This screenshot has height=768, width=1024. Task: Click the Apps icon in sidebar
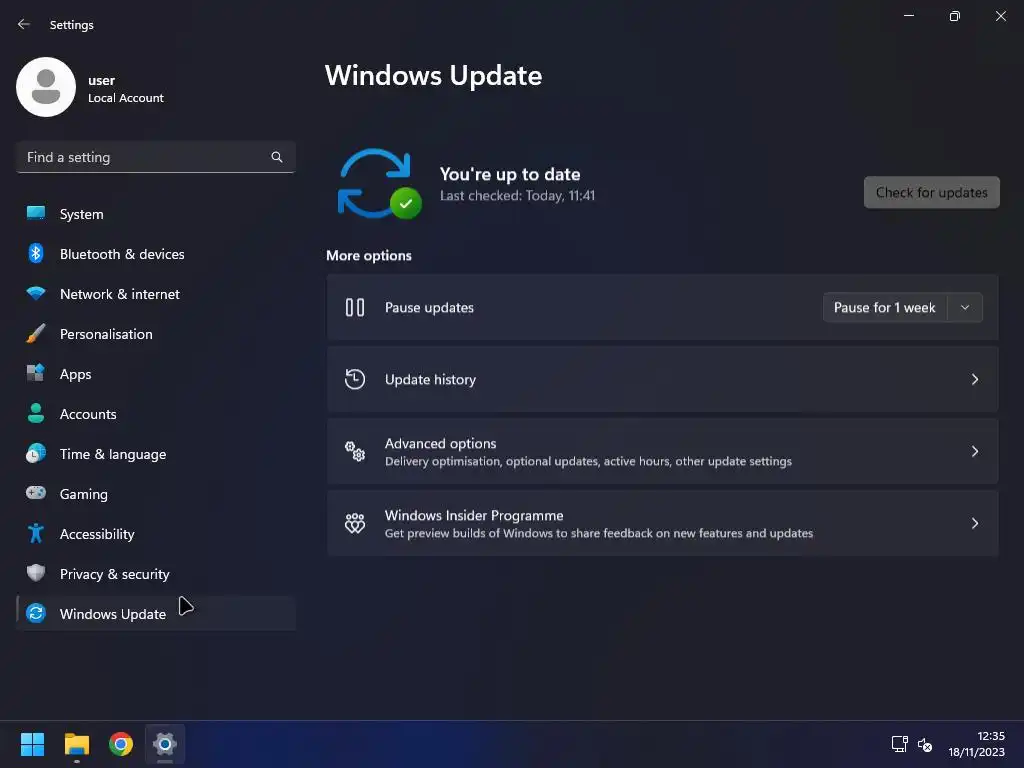[36, 373]
